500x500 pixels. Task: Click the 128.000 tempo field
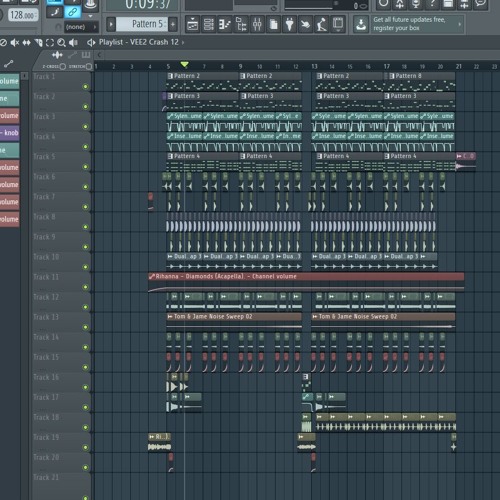22,15
